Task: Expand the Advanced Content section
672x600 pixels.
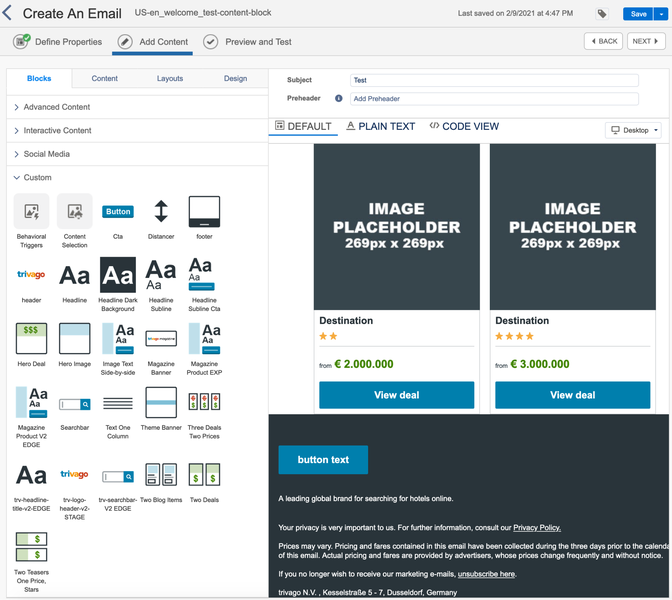Action: pyautogui.click(x=57, y=107)
